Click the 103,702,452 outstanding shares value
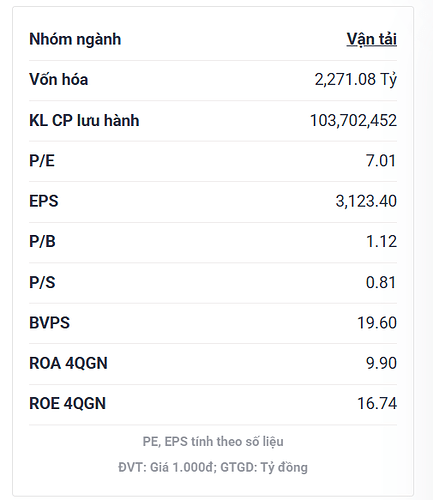This screenshot has height=500, width=433. point(353,120)
